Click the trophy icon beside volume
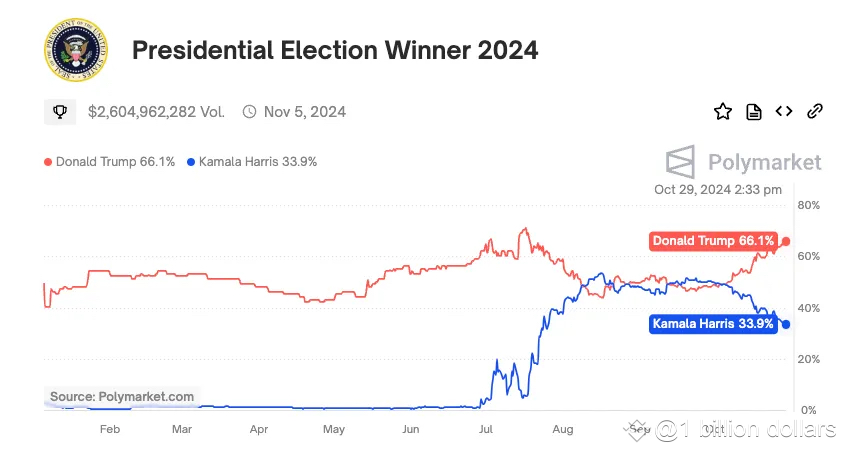The width and height of the screenshot is (845, 451). pyautogui.click(x=60, y=112)
